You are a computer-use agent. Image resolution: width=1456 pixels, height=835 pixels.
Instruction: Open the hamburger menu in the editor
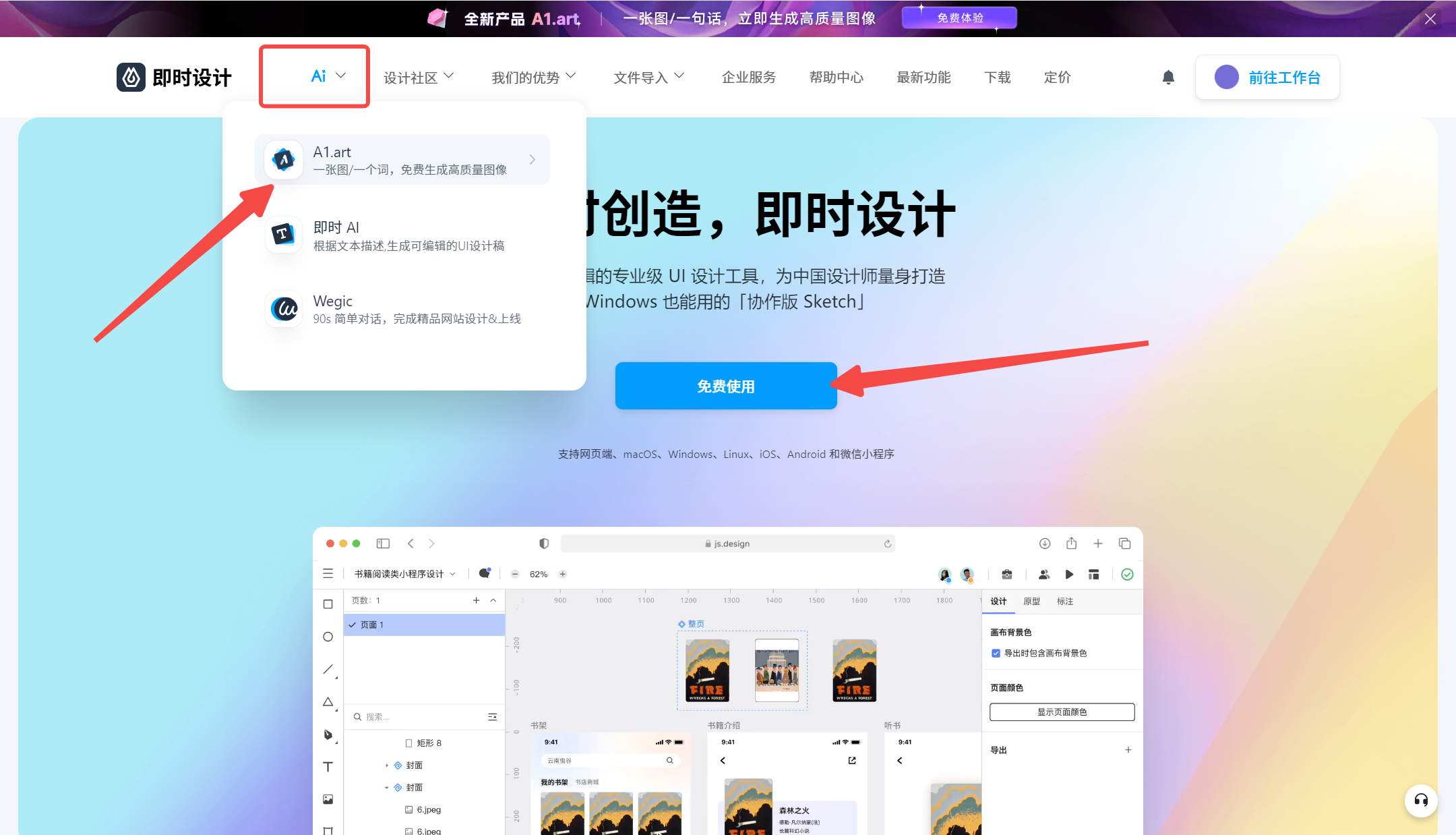point(328,573)
